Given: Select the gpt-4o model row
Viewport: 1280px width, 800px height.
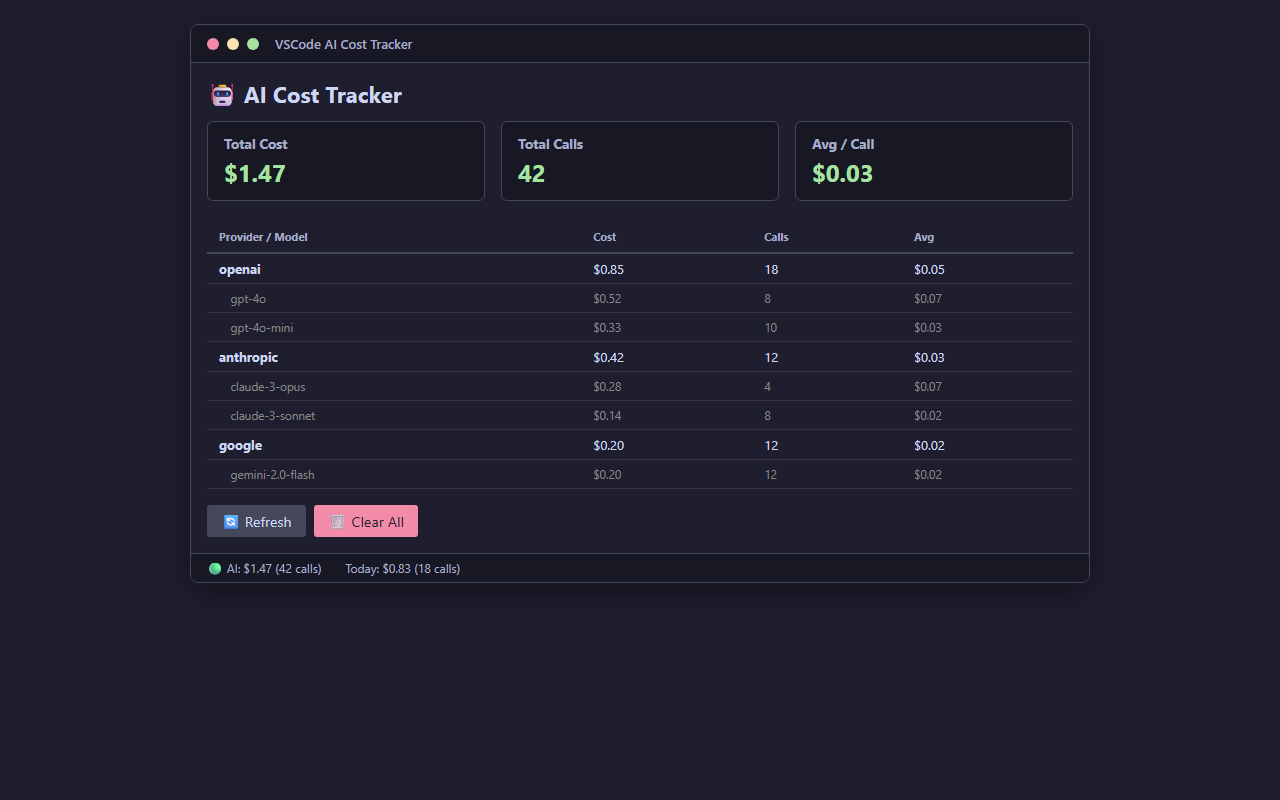Looking at the screenshot, I should coord(640,299).
